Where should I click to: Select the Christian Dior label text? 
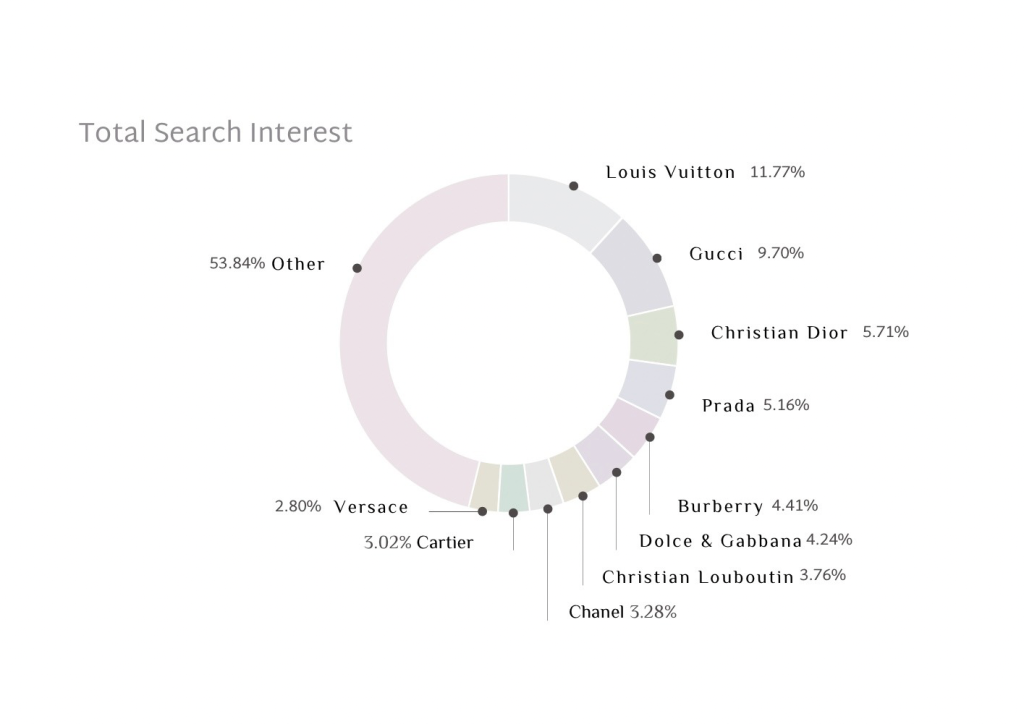click(779, 333)
